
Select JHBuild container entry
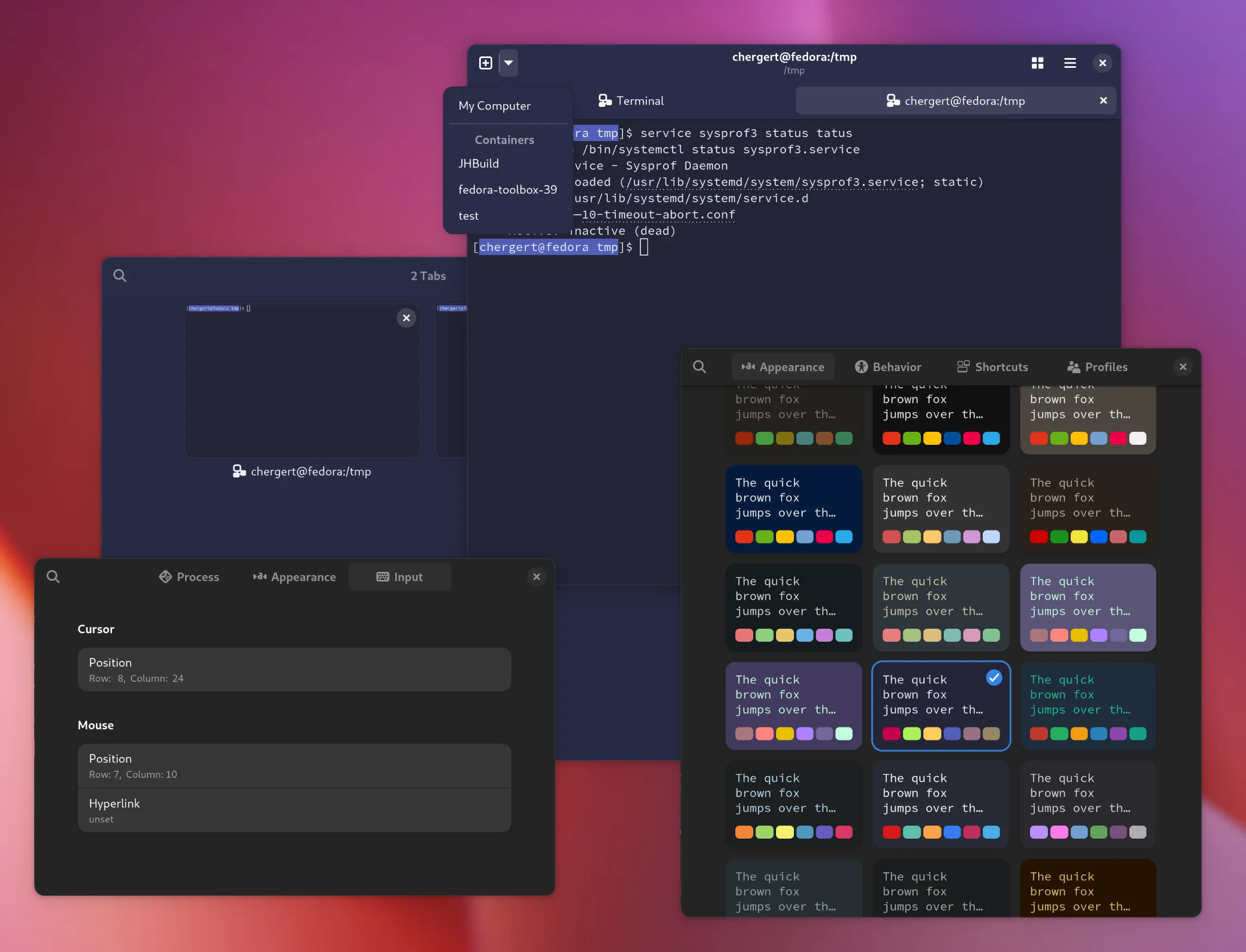(x=479, y=164)
